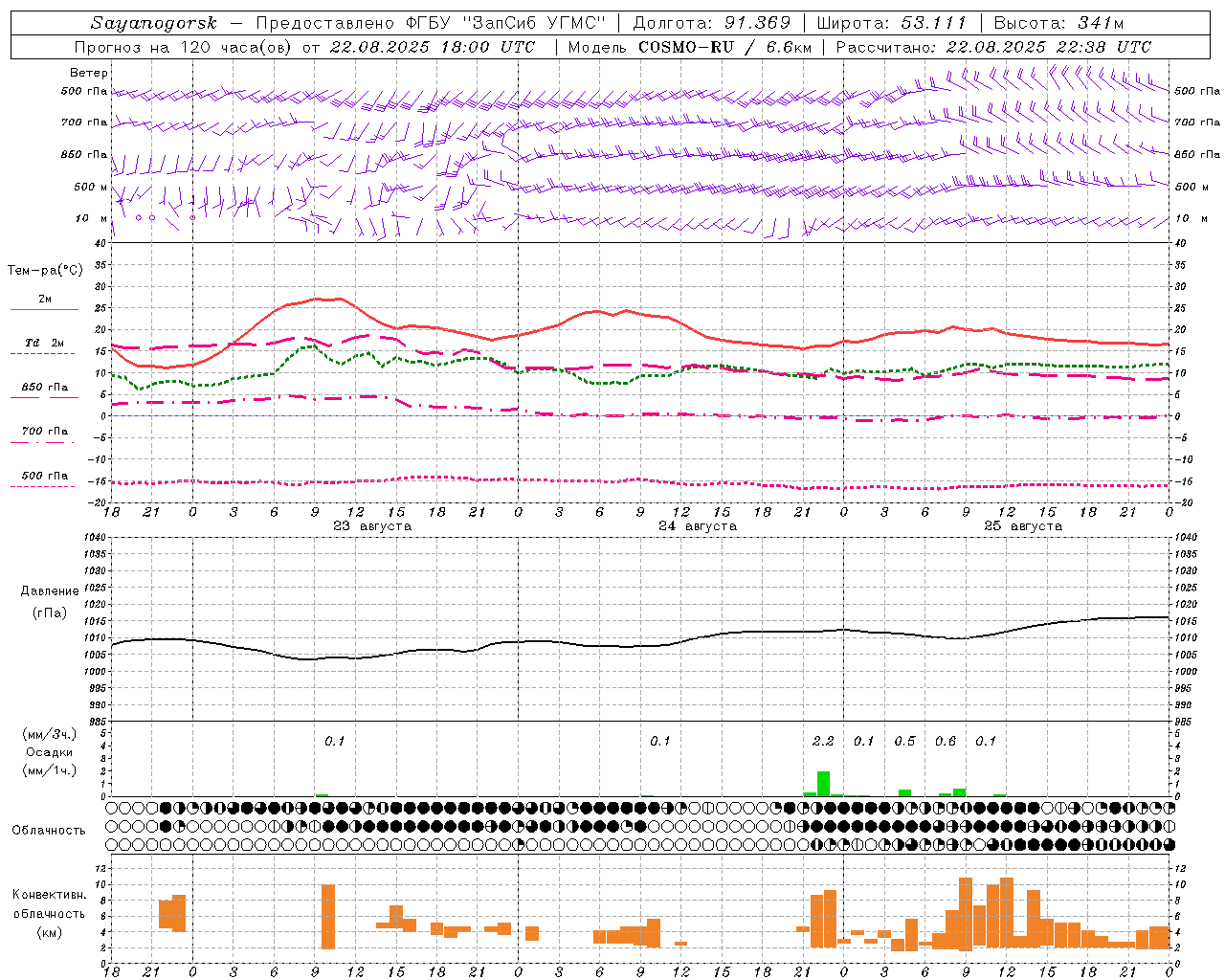The height and width of the screenshot is (980, 1225).
Task: Click the "Тем-ра(°C)" temperature axis title
Action: click(x=45, y=271)
